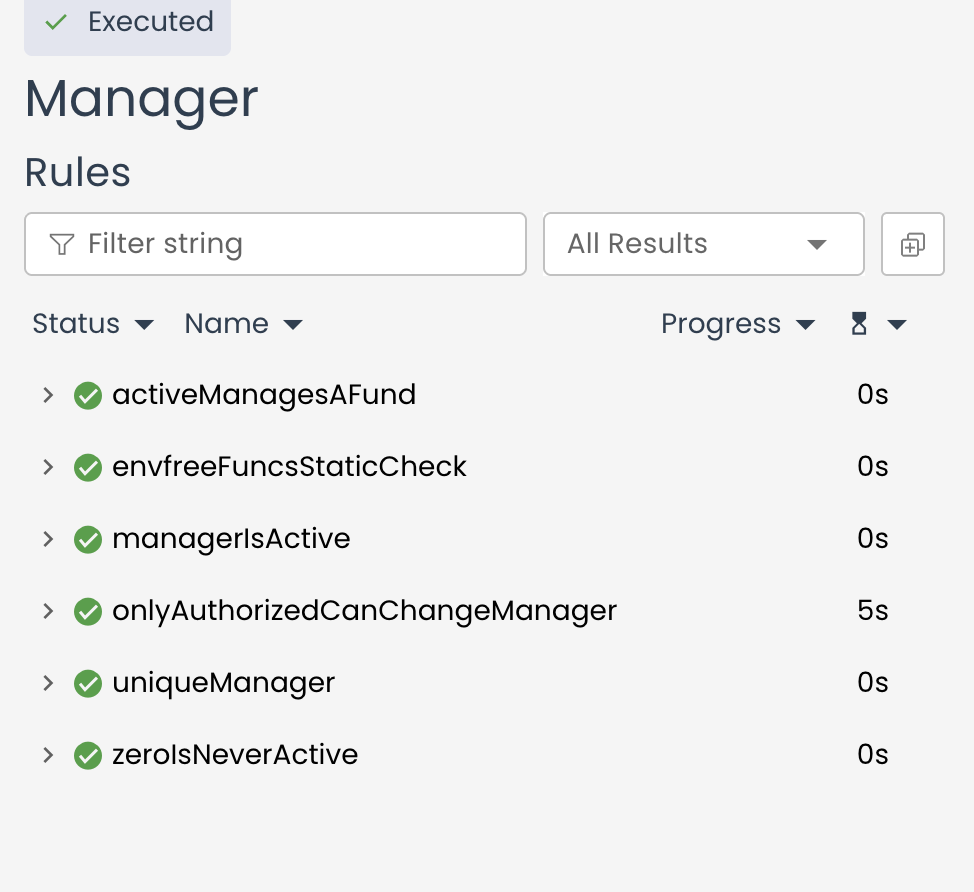Expand the onlyAuthorizedCanChangeManager rule row

[47, 611]
